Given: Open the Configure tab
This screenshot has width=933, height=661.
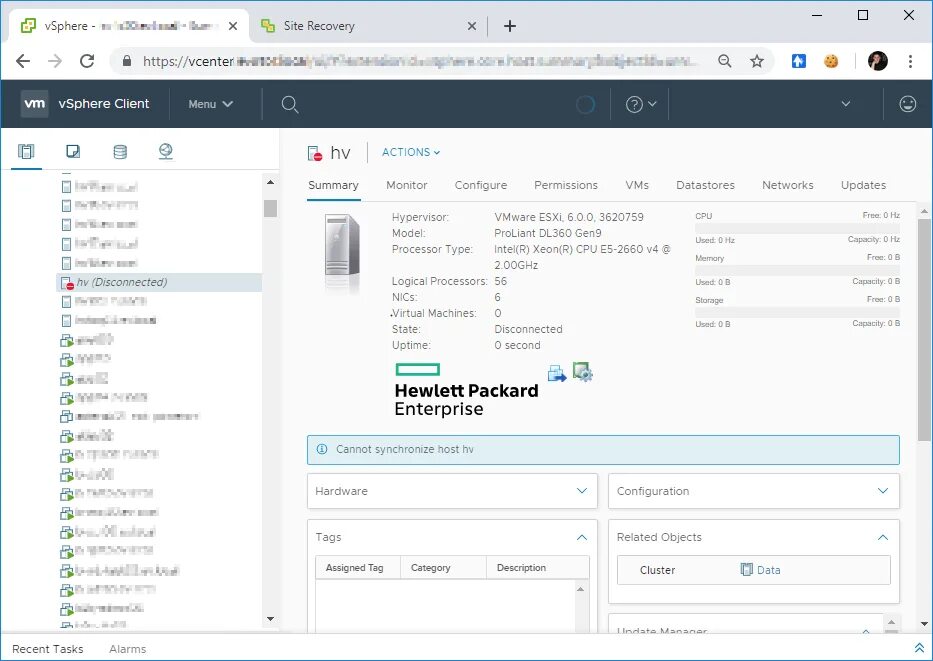Looking at the screenshot, I should (x=481, y=185).
